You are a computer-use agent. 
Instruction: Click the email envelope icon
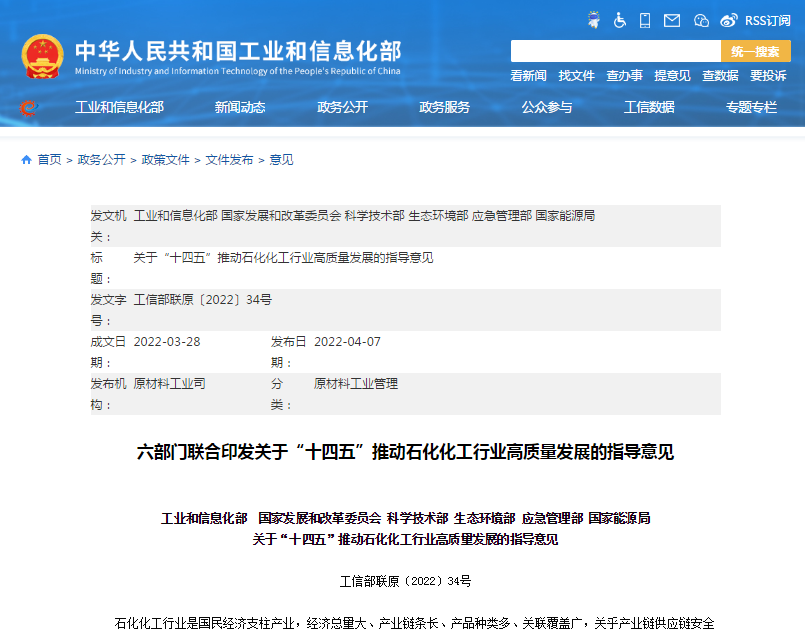click(671, 18)
